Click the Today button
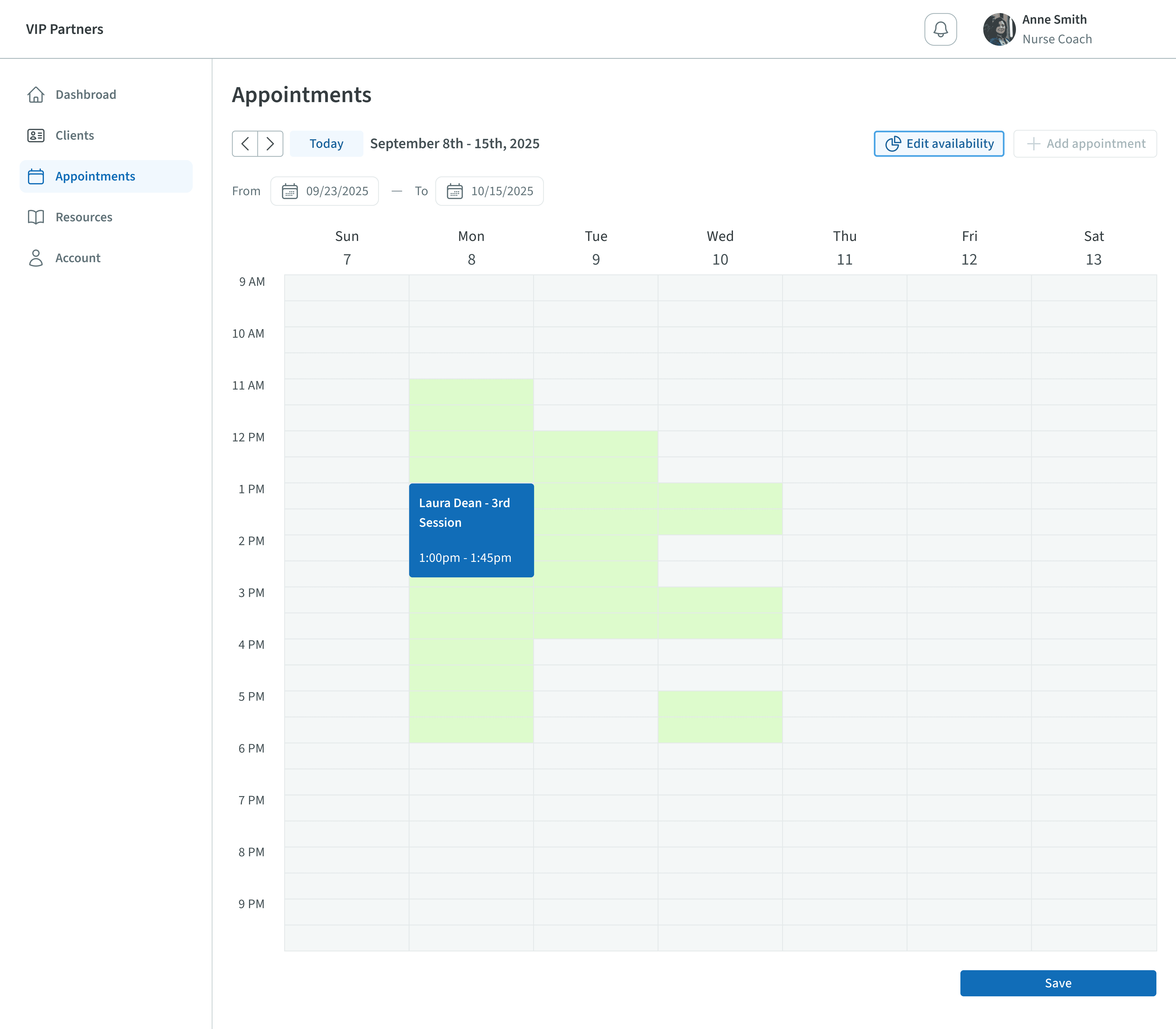 tap(326, 144)
